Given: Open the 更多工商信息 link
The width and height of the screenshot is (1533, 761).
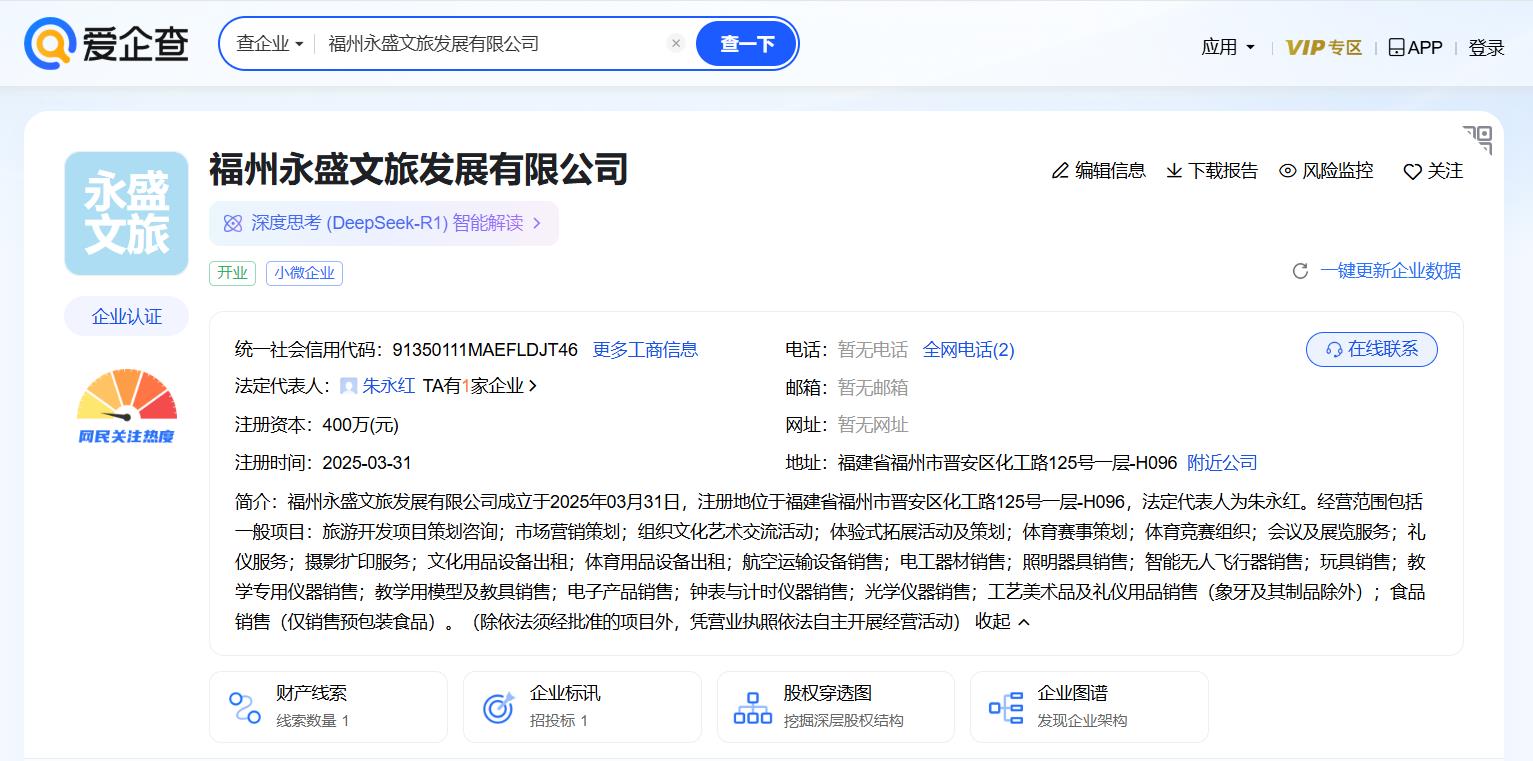Looking at the screenshot, I should coord(645,350).
